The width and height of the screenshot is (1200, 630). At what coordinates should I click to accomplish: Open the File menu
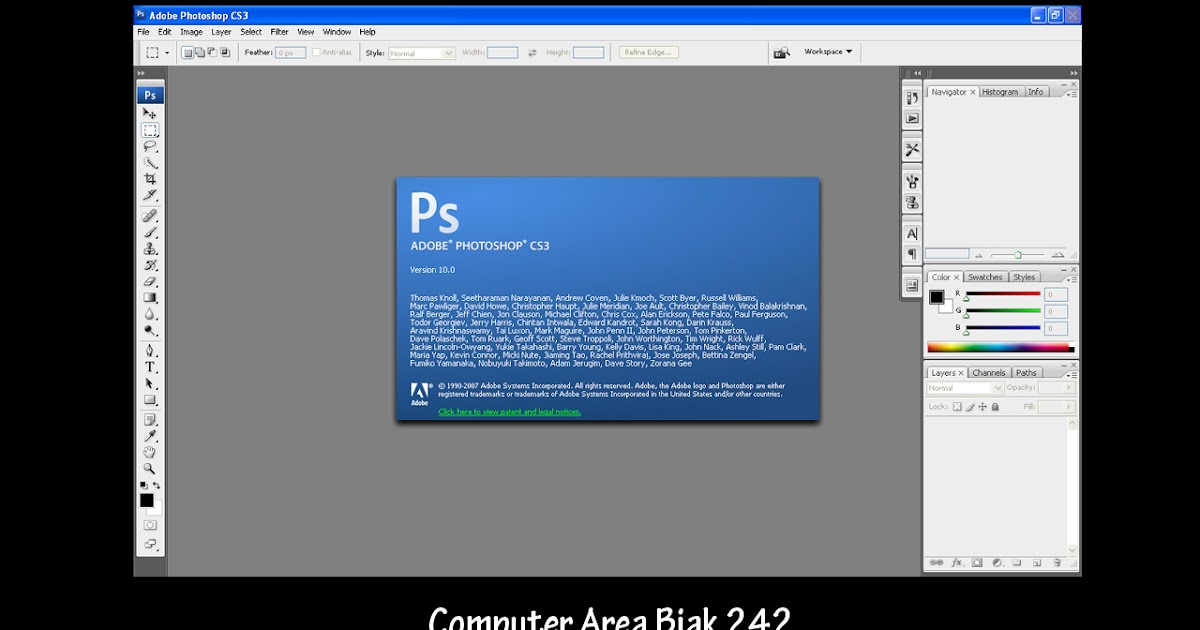tap(144, 32)
